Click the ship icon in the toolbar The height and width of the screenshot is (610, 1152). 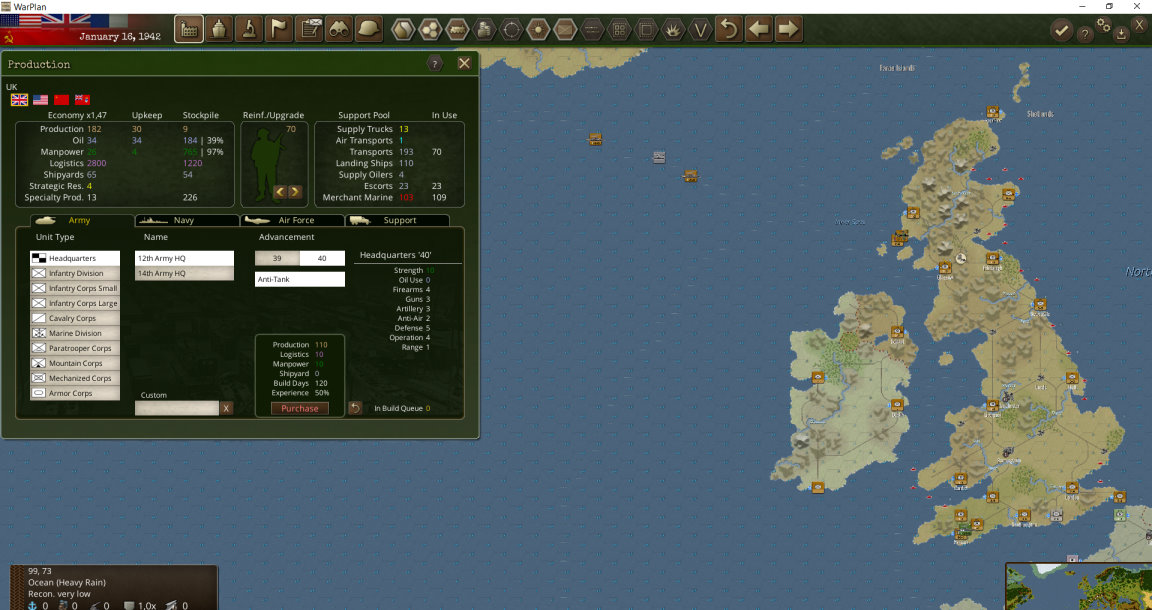tap(219, 29)
